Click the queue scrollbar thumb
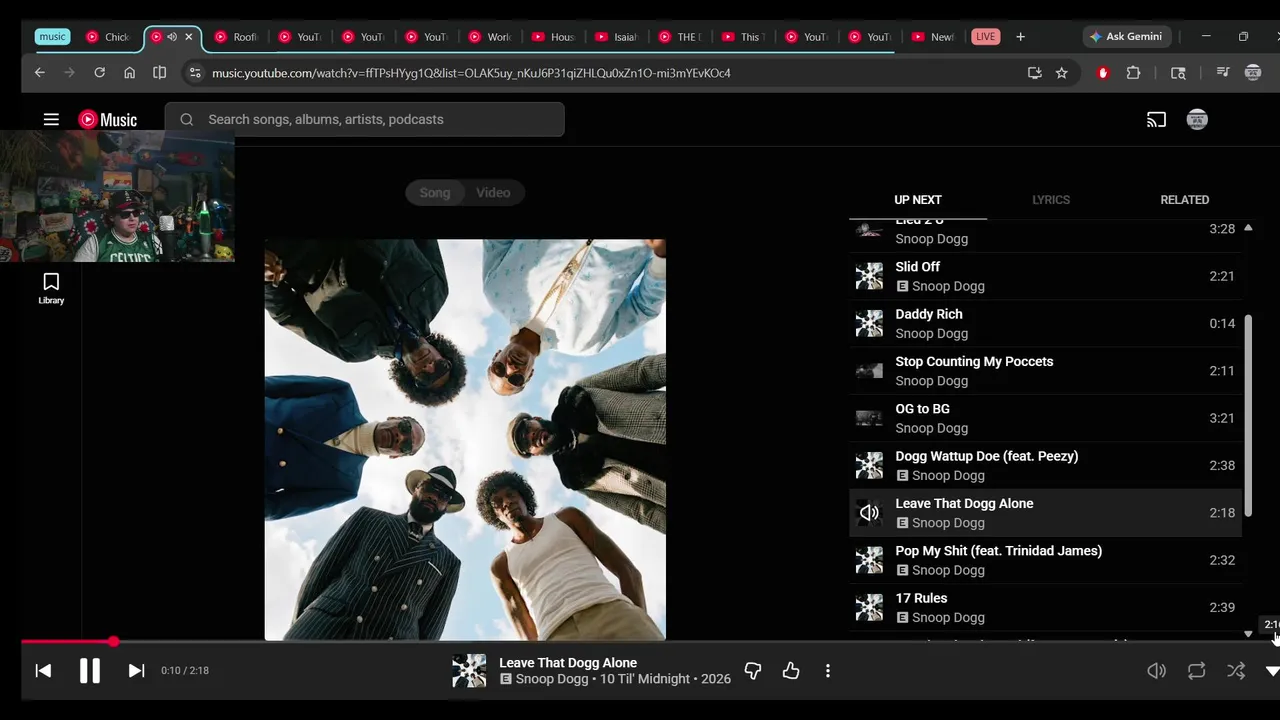The width and height of the screenshot is (1280, 720). pyautogui.click(x=1248, y=415)
